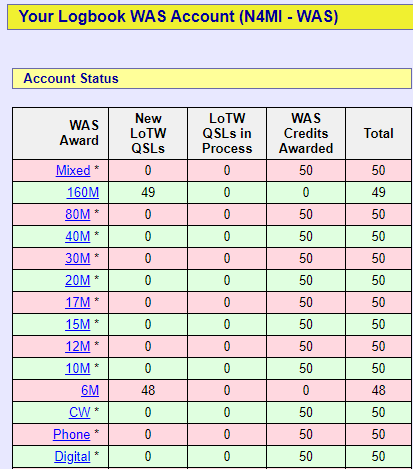Open the Phone award link
Screen dimensions: 413x469
[x=72, y=435]
